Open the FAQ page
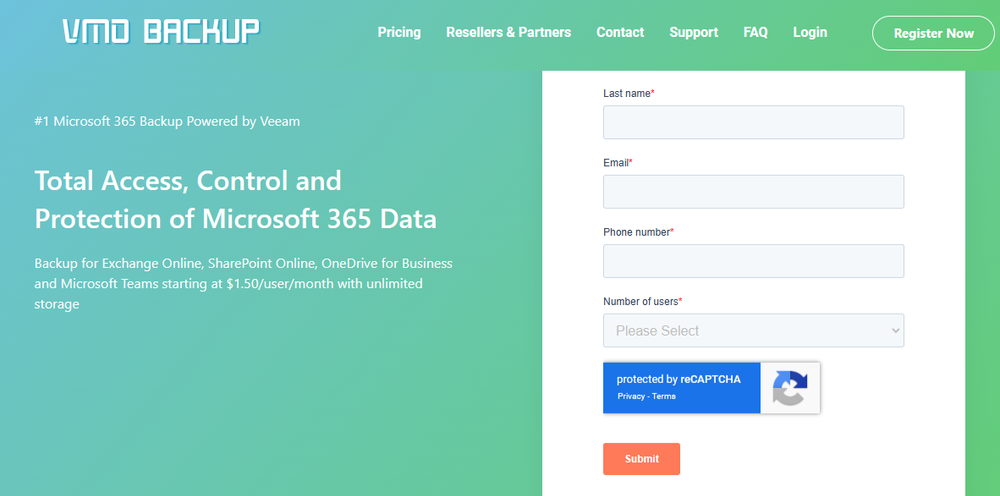Image resolution: width=1000 pixels, height=496 pixels. coord(755,32)
